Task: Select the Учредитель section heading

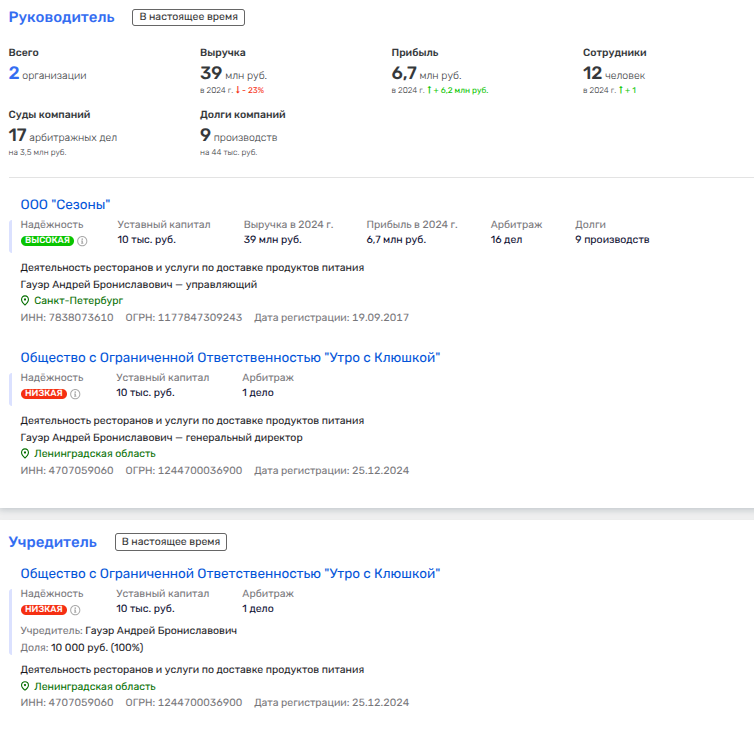Action: coord(53,542)
